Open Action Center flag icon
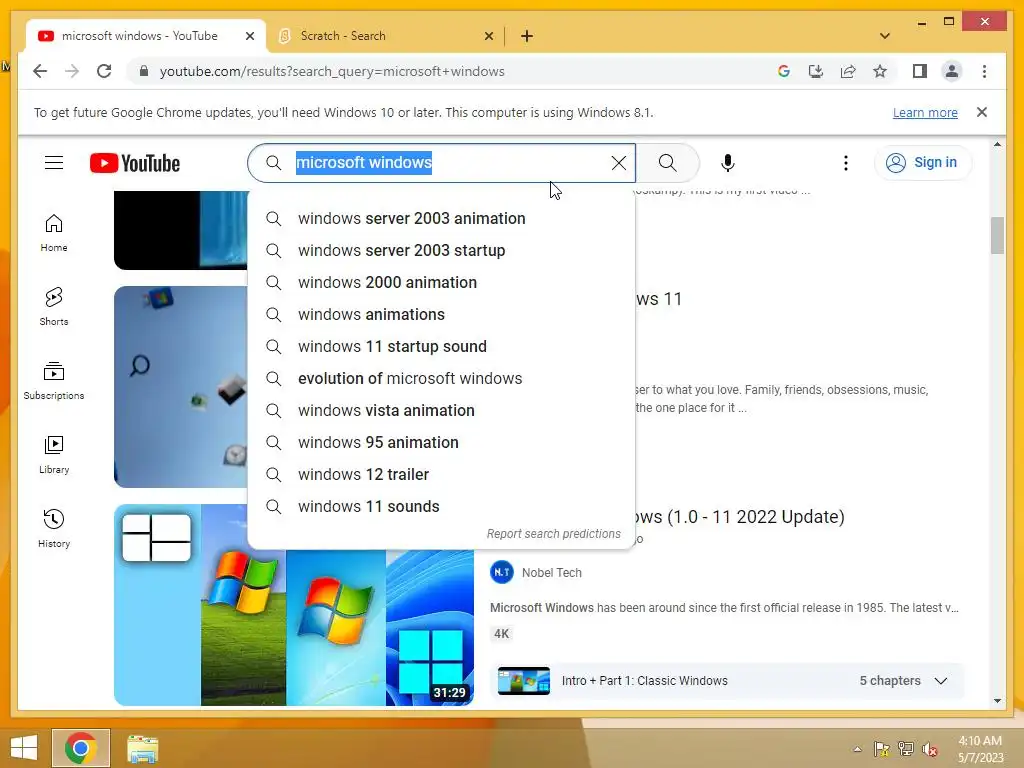The height and width of the screenshot is (768, 1024). click(x=882, y=749)
